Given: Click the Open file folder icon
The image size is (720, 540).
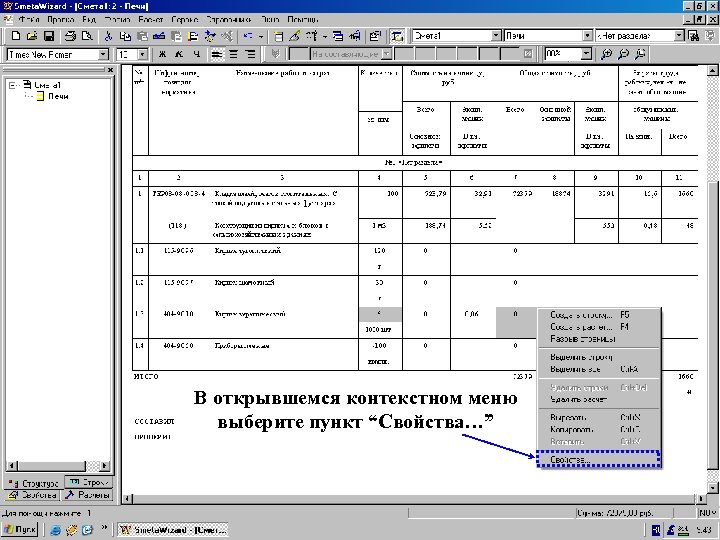Looking at the screenshot, I should pyautogui.click(x=32, y=36).
